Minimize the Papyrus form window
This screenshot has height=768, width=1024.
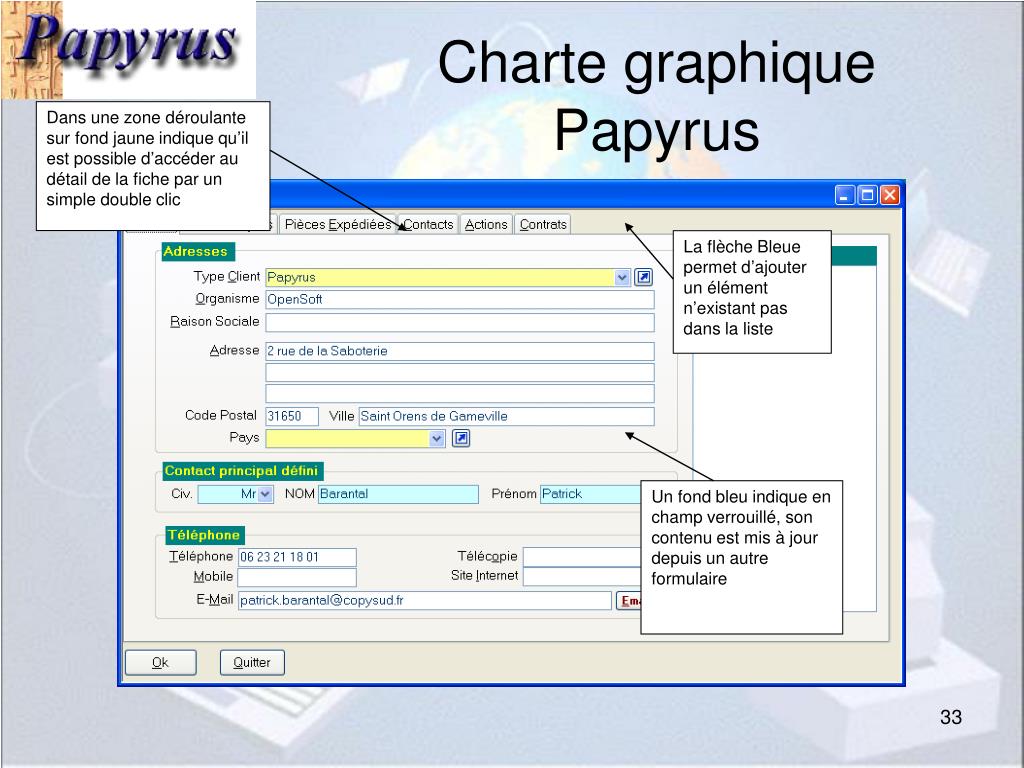pos(845,195)
